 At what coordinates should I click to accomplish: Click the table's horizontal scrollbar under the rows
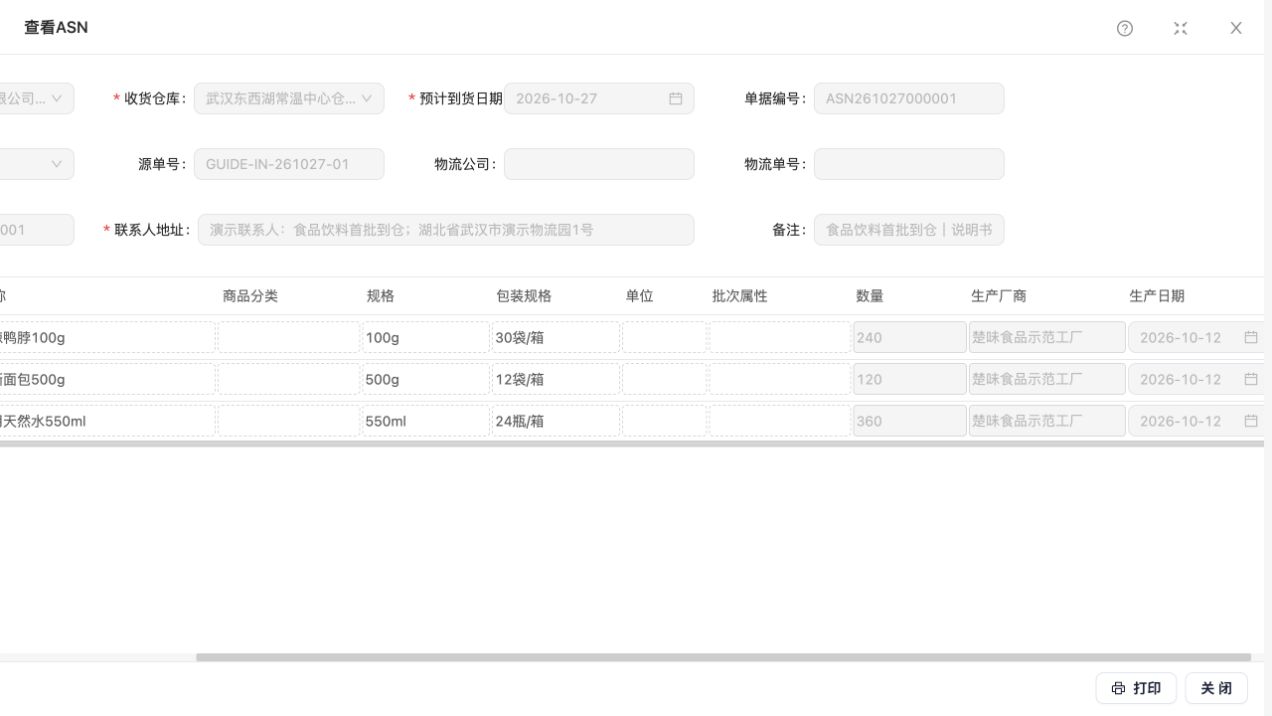632,444
